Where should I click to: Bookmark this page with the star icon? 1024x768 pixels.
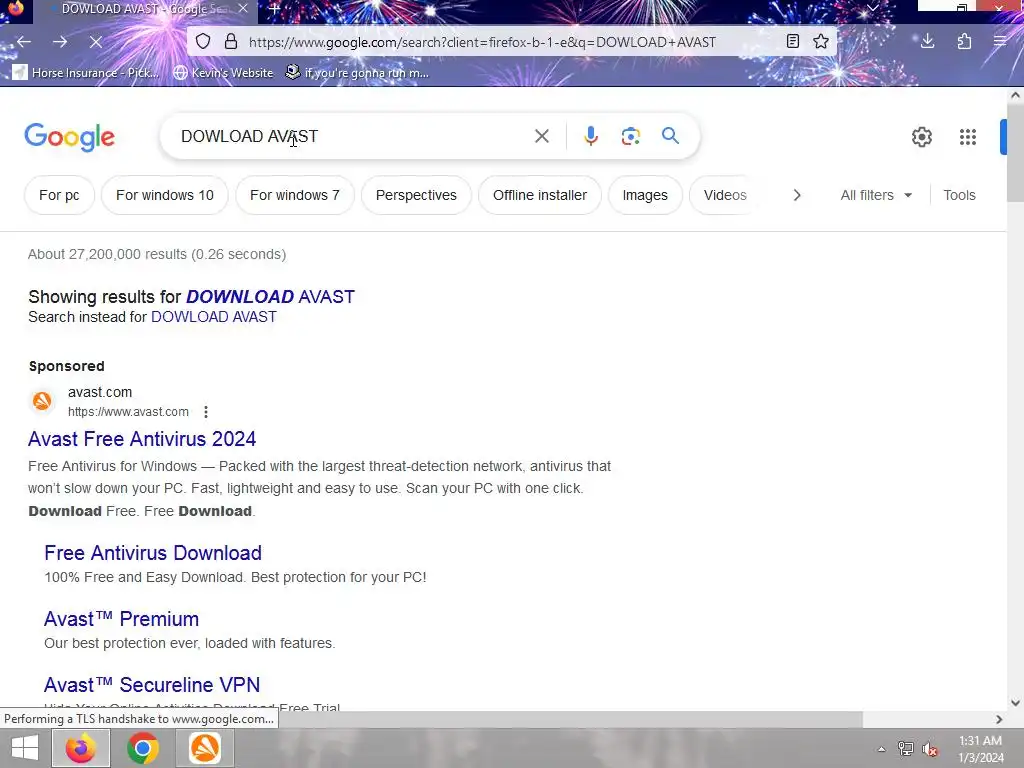coord(821,42)
